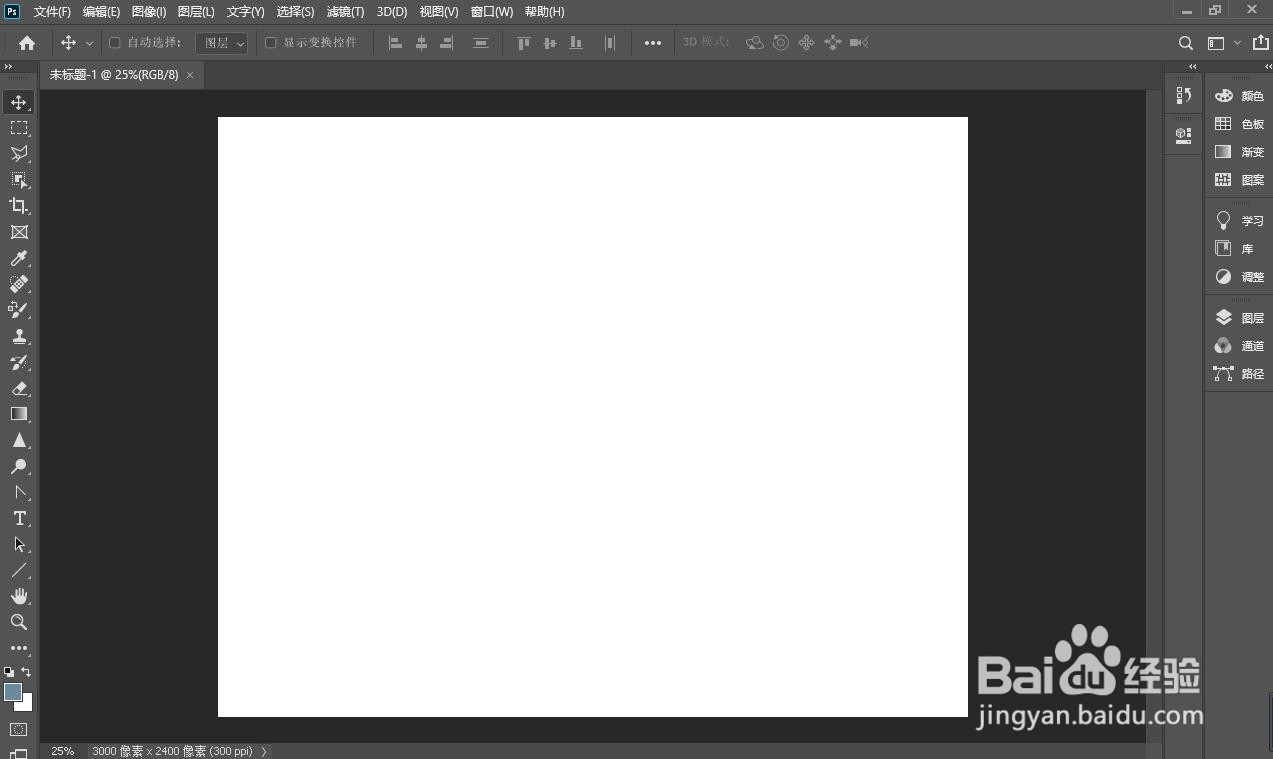The height and width of the screenshot is (759, 1273).
Task: Open the 图层 auto-select dropdown
Action: coord(221,43)
